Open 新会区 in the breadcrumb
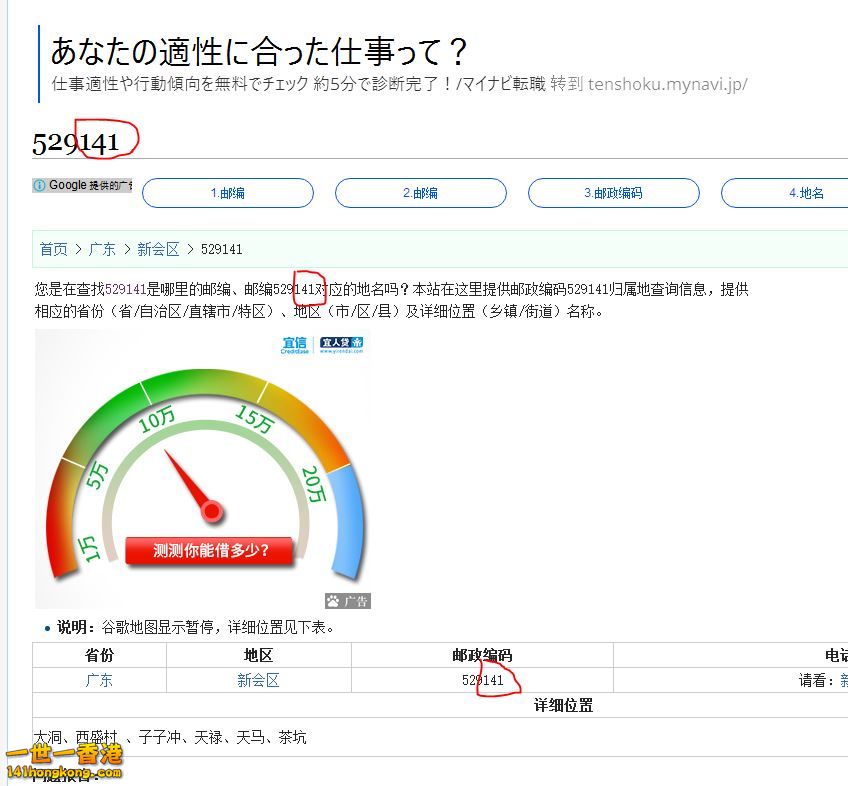This screenshot has width=848, height=786. (x=158, y=249)
